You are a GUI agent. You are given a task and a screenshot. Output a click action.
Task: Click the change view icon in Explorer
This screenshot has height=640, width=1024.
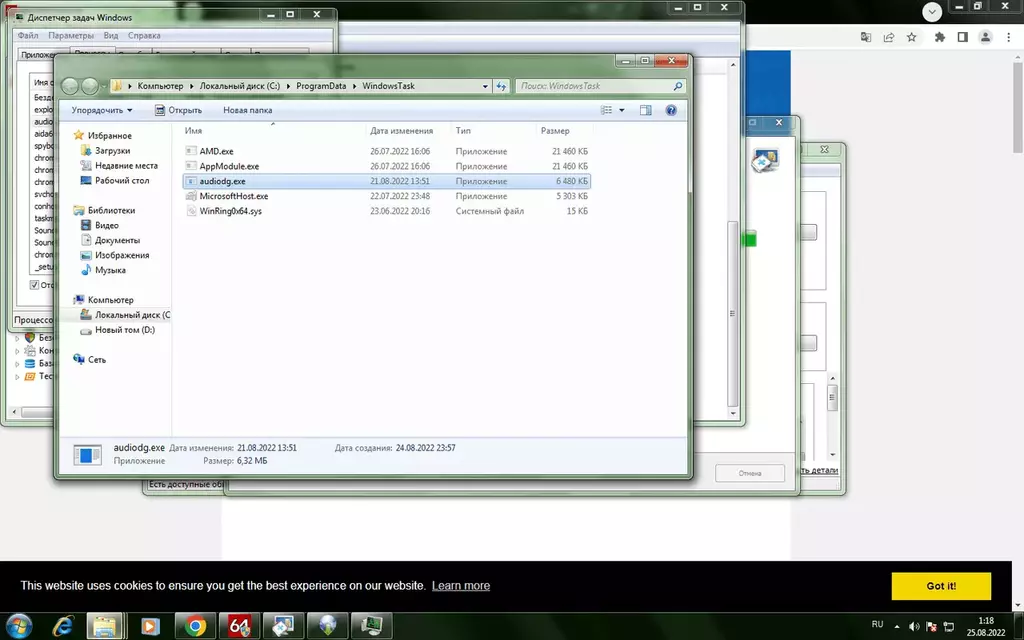(x=607, y=110)
